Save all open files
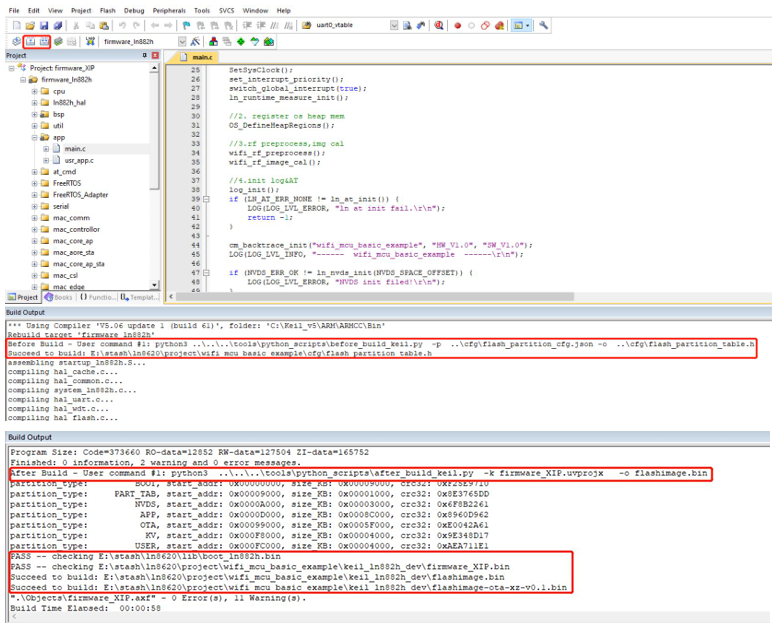Image resolution: width=781 pixels, height=632 pixels. [x=58, y=25]
